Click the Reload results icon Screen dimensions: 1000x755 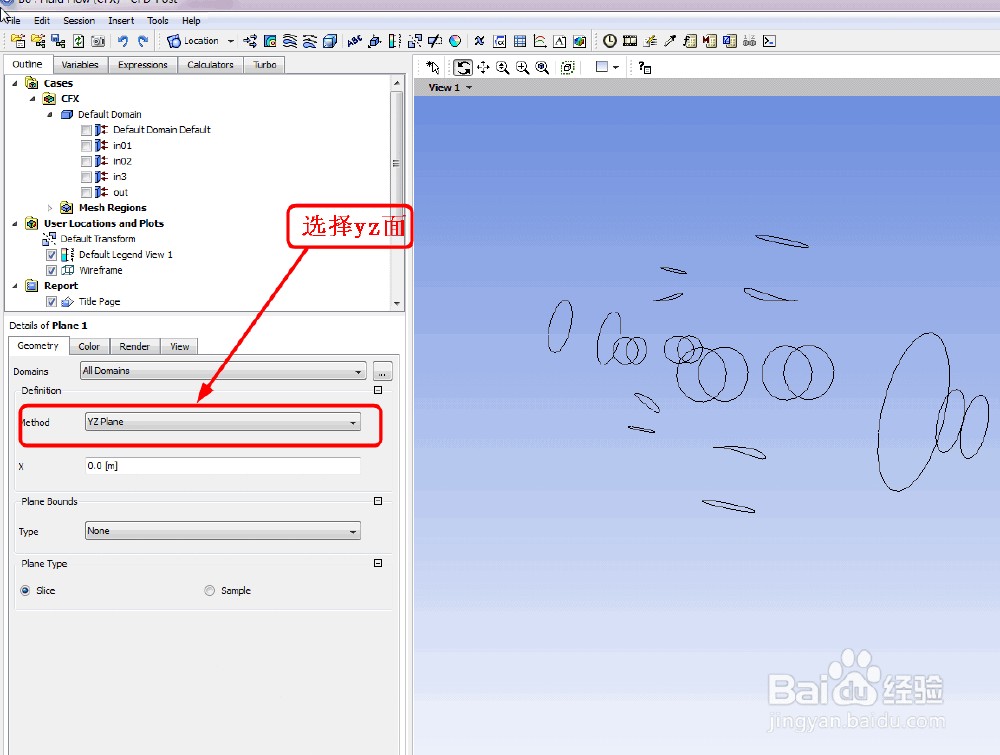78,41
